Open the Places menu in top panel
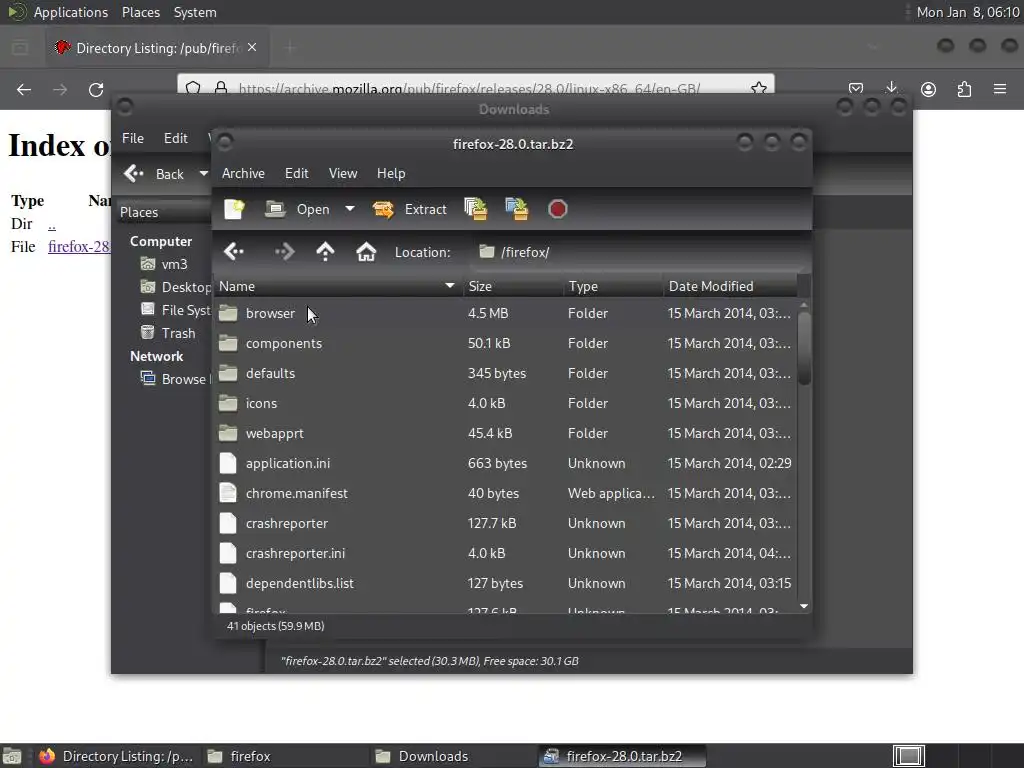The image size is (1024, 768). pos(140,12)
